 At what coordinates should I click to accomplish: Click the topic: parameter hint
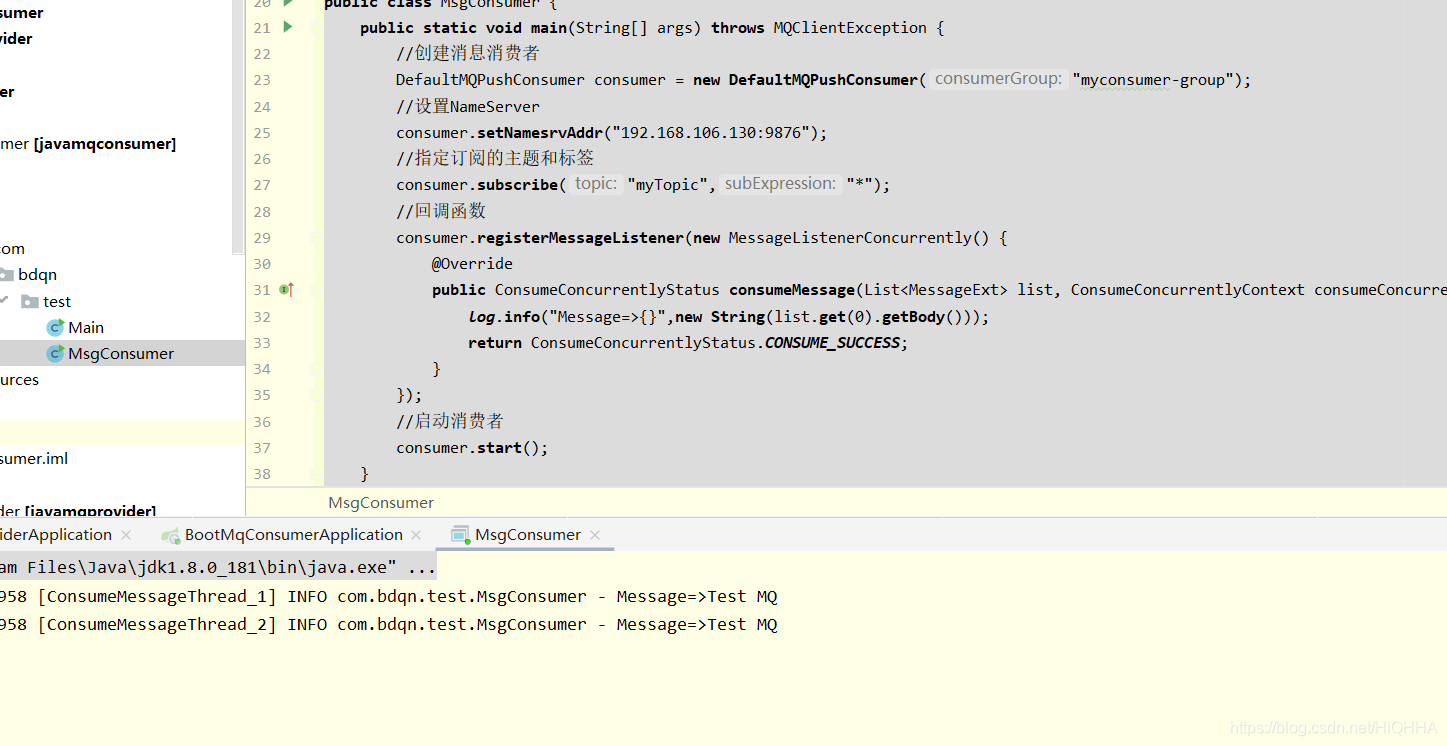tap(596, 184)
